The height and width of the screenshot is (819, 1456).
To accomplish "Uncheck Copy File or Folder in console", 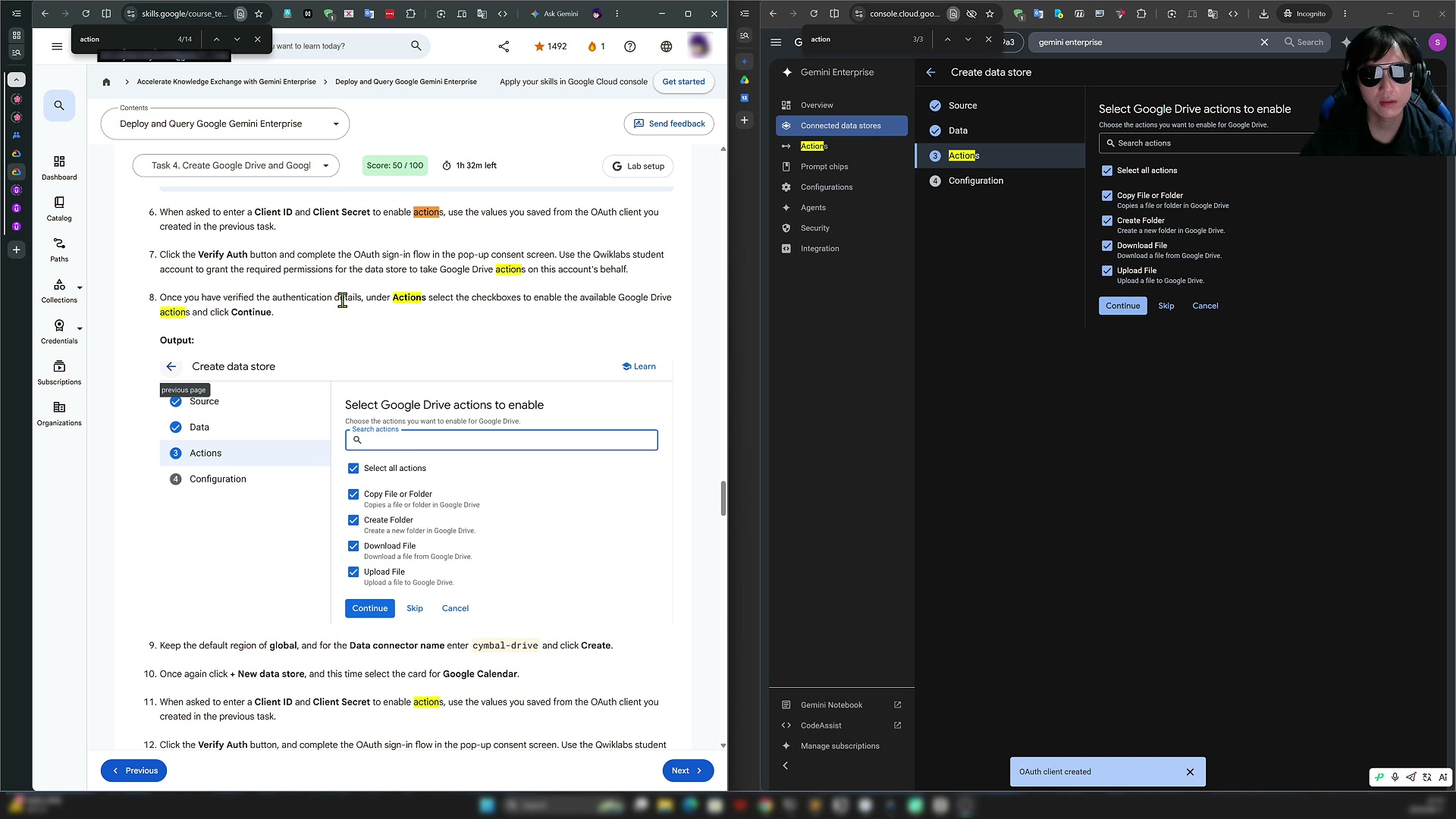I will pyautogui.click(x=1107, y=196).
